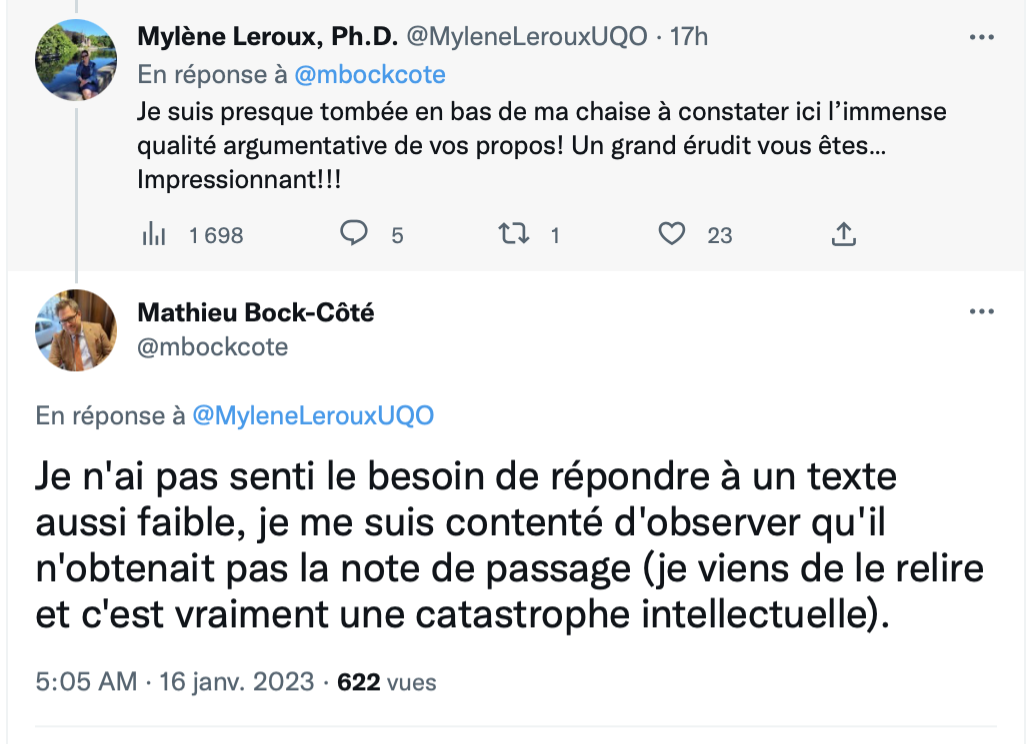Image resolution: width=1034 pixels, height=744 pixels.
Task: Open Mathieu Bock-Côté's profile avatar
Action: coord(76,330)
